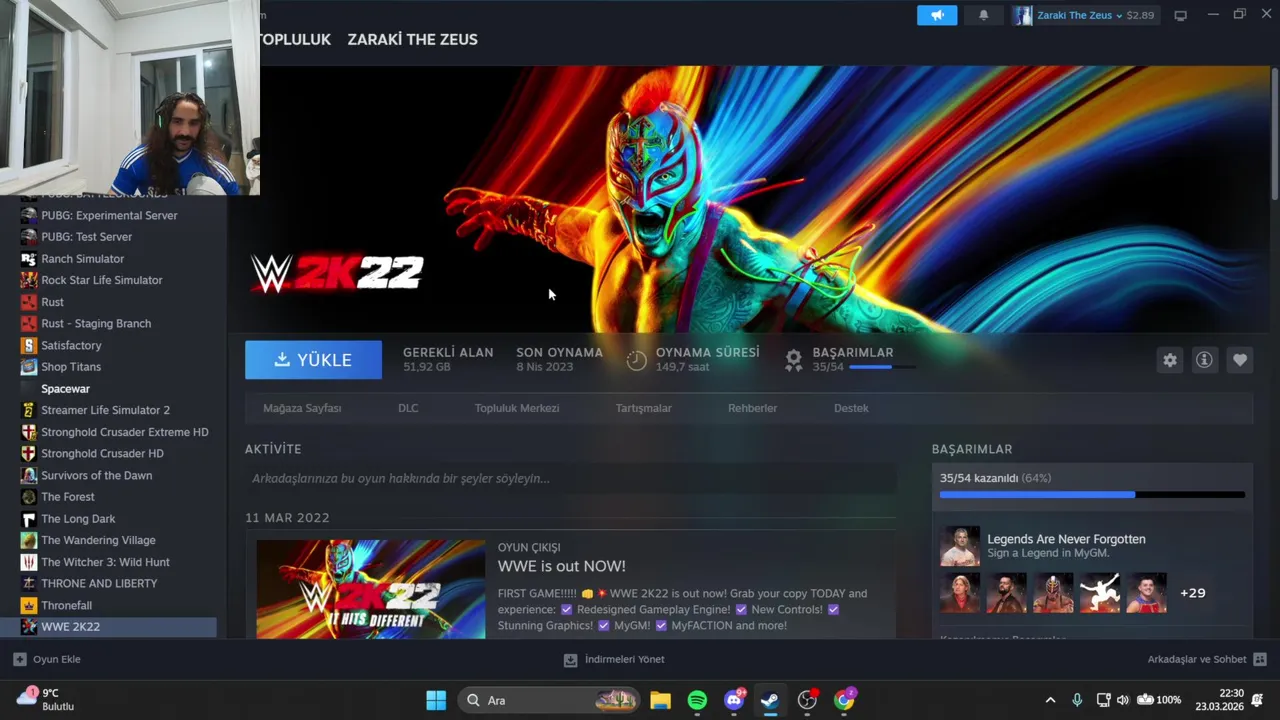Click the play time clock icon
The image size is (1280, 720).
coord(636,360)
